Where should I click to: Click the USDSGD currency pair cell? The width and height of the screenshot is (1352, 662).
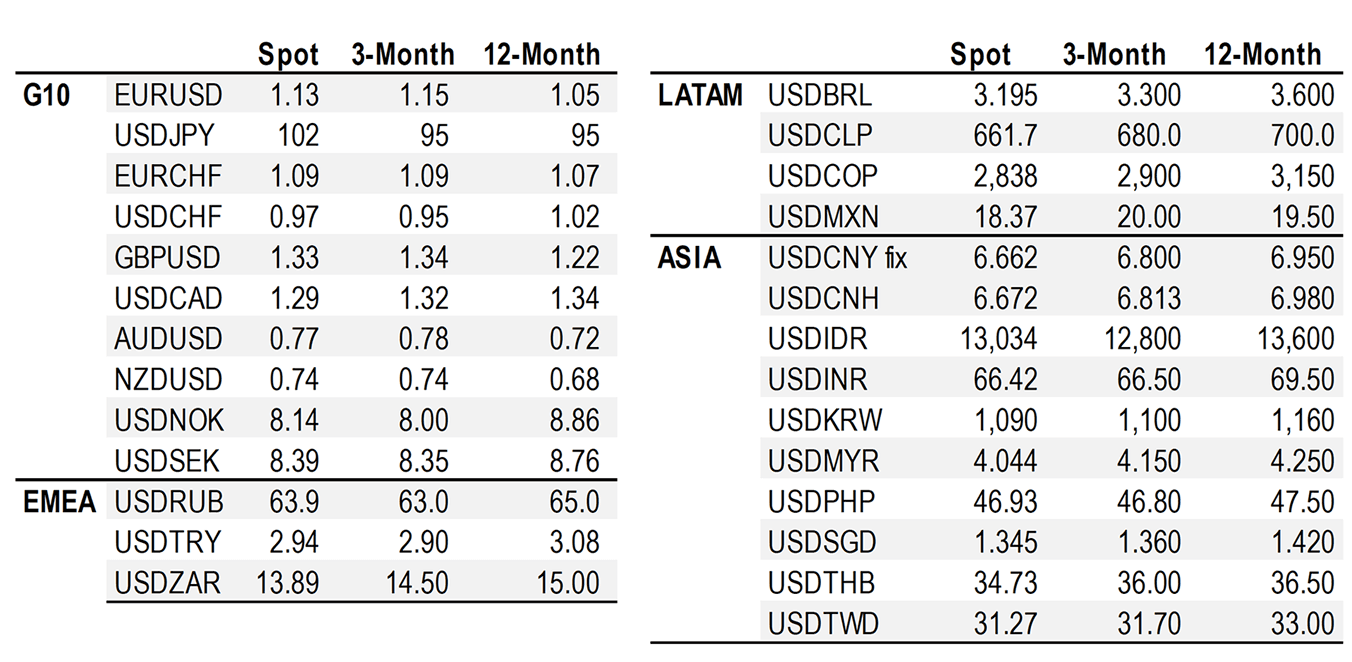pyautogui.click(x=822, y=542)
